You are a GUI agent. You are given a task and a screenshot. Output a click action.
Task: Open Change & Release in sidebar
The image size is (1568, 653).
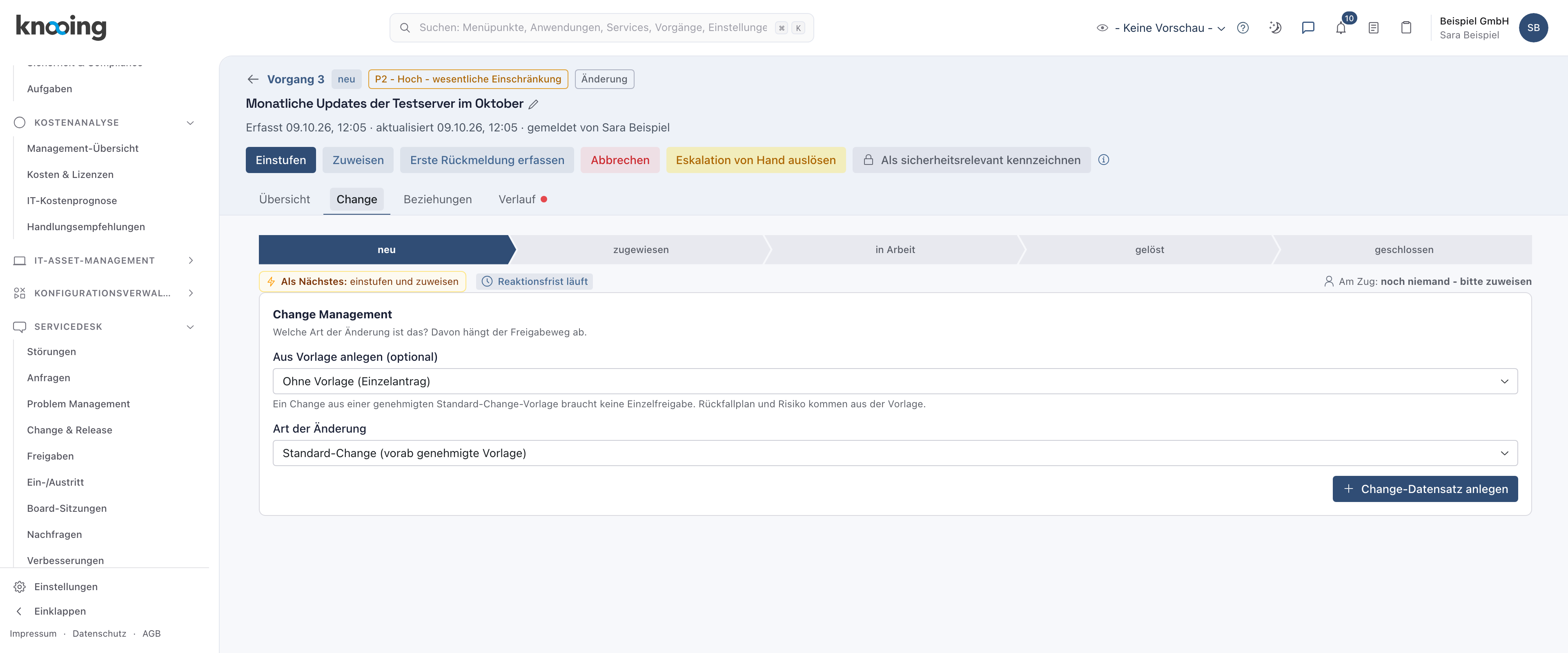click(69, 430)
